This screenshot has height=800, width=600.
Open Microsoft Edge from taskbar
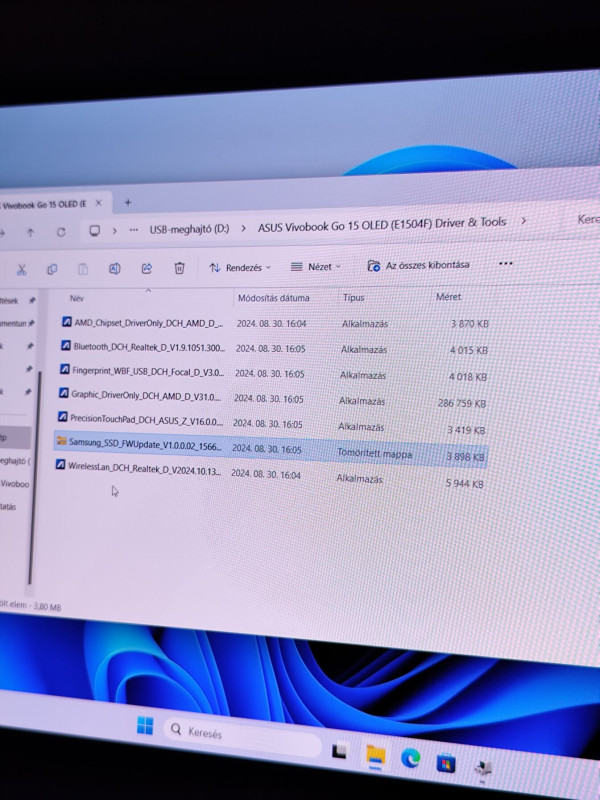tap(411, 759)
